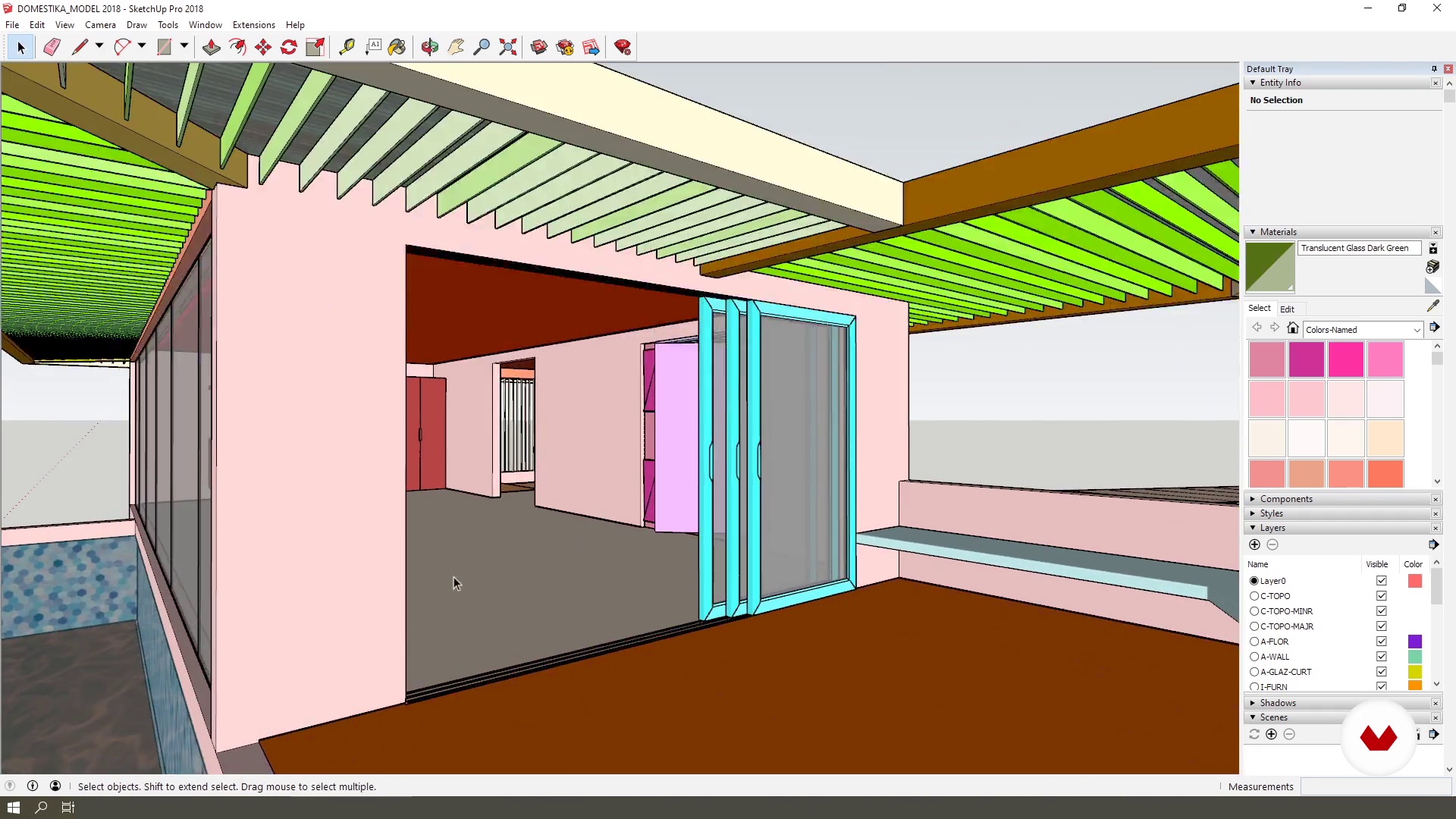Click the Add Layer plus button

[1254, 544]
